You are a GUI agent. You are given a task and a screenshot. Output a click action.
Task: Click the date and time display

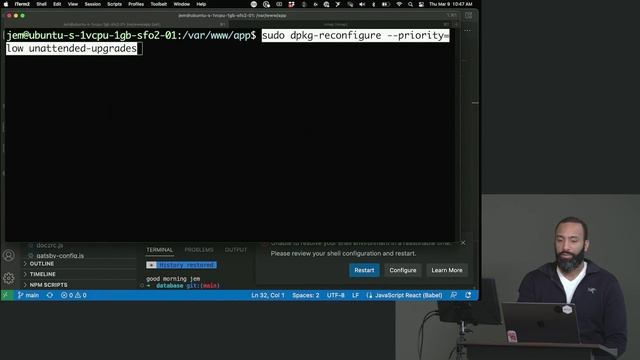(x=451, y=4)
